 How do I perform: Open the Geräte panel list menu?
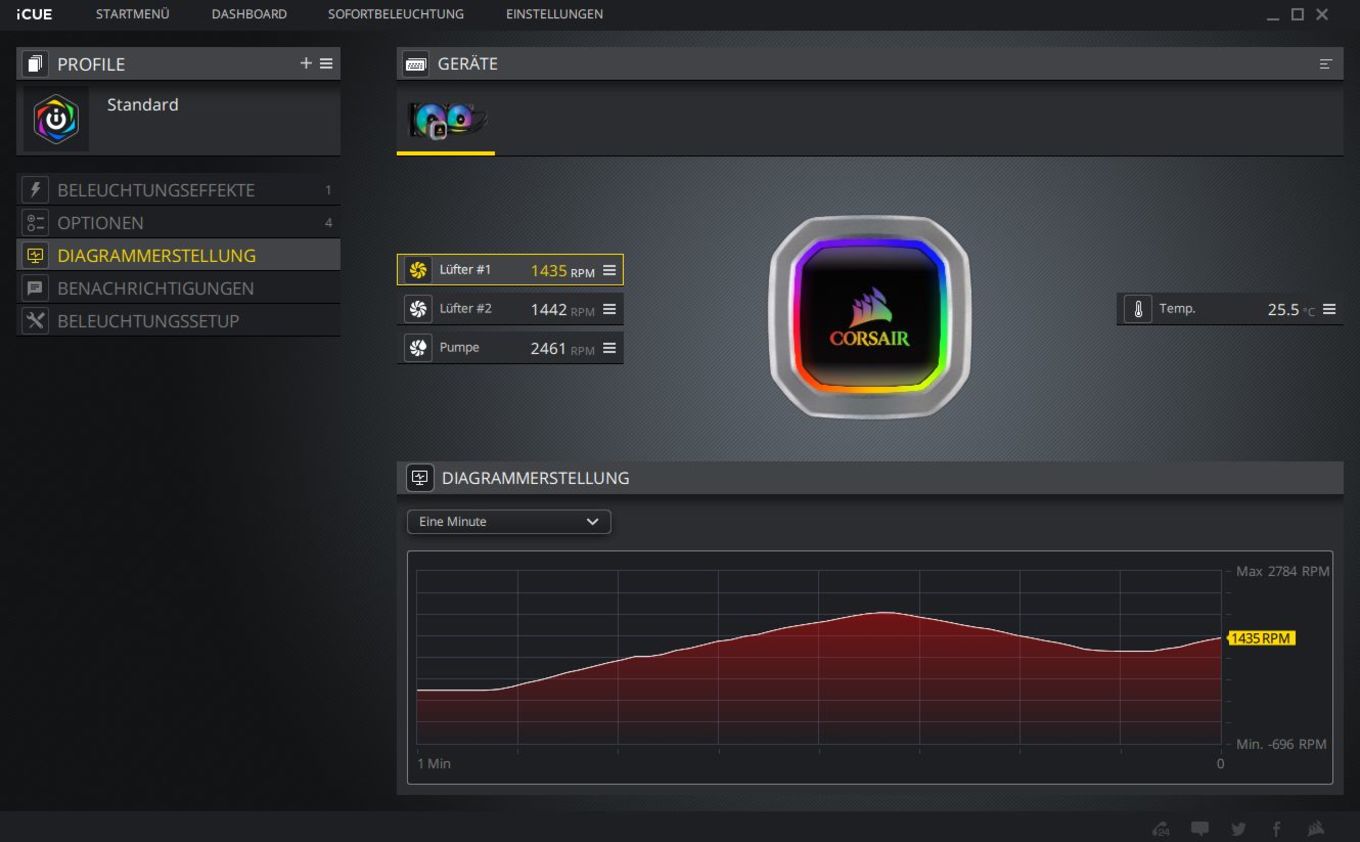tap(1326, 64)
